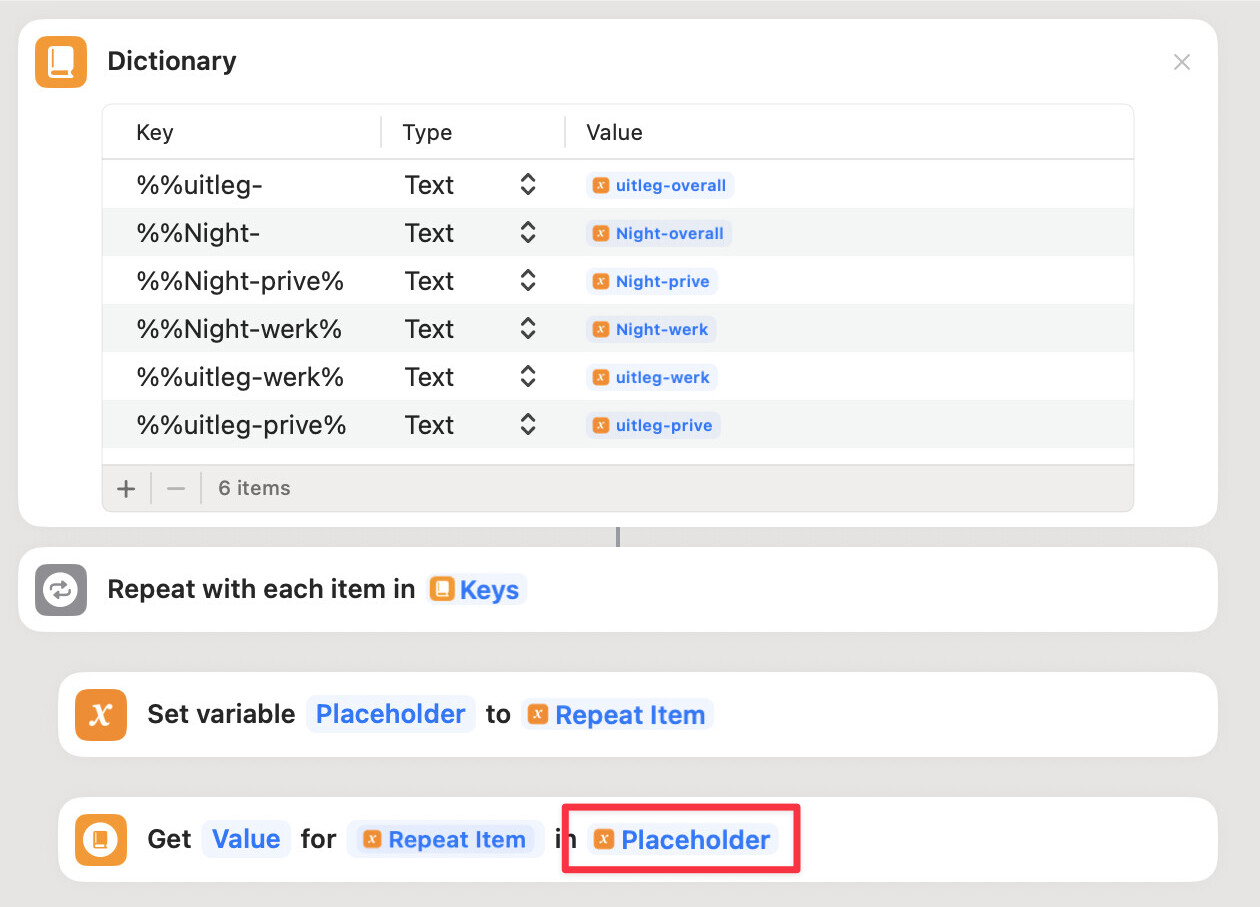Open type selector for %%Night-prive% row
The width and height of the screenshot is (1260, 907).
[x=528, y=281]
